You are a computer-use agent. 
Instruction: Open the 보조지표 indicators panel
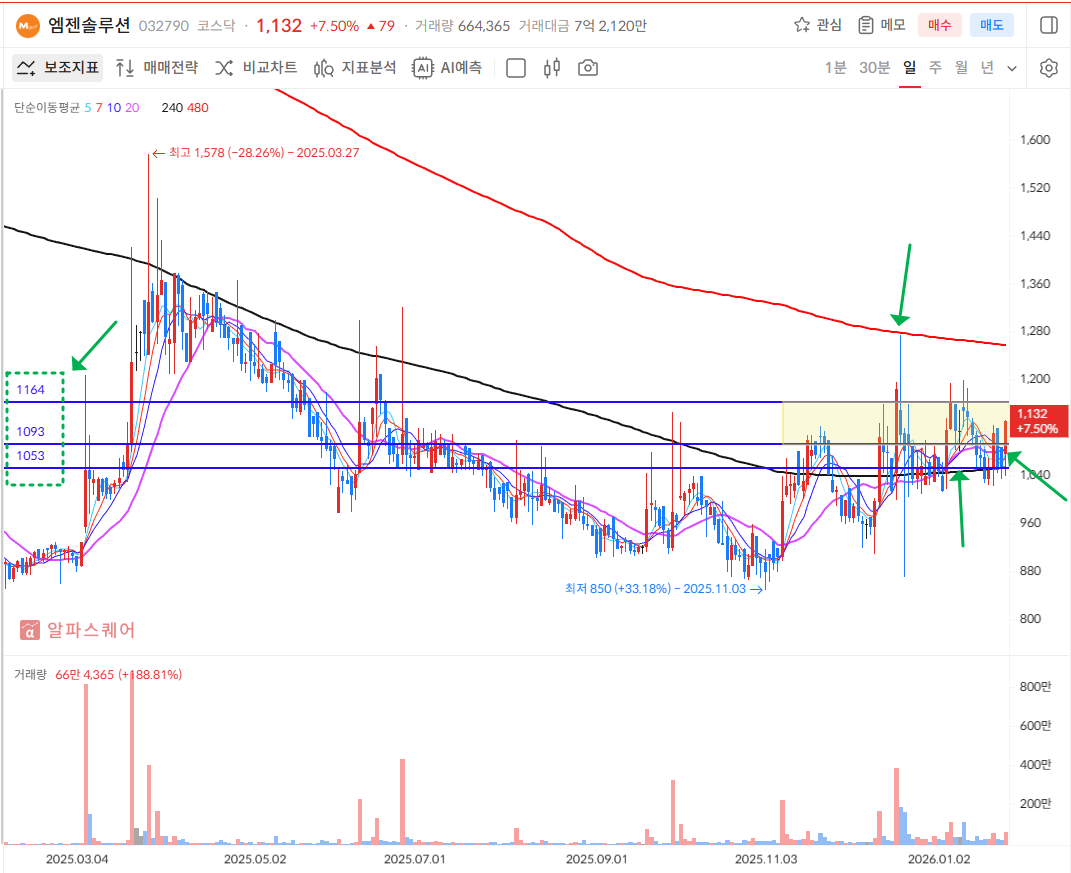tap(58, 68)
